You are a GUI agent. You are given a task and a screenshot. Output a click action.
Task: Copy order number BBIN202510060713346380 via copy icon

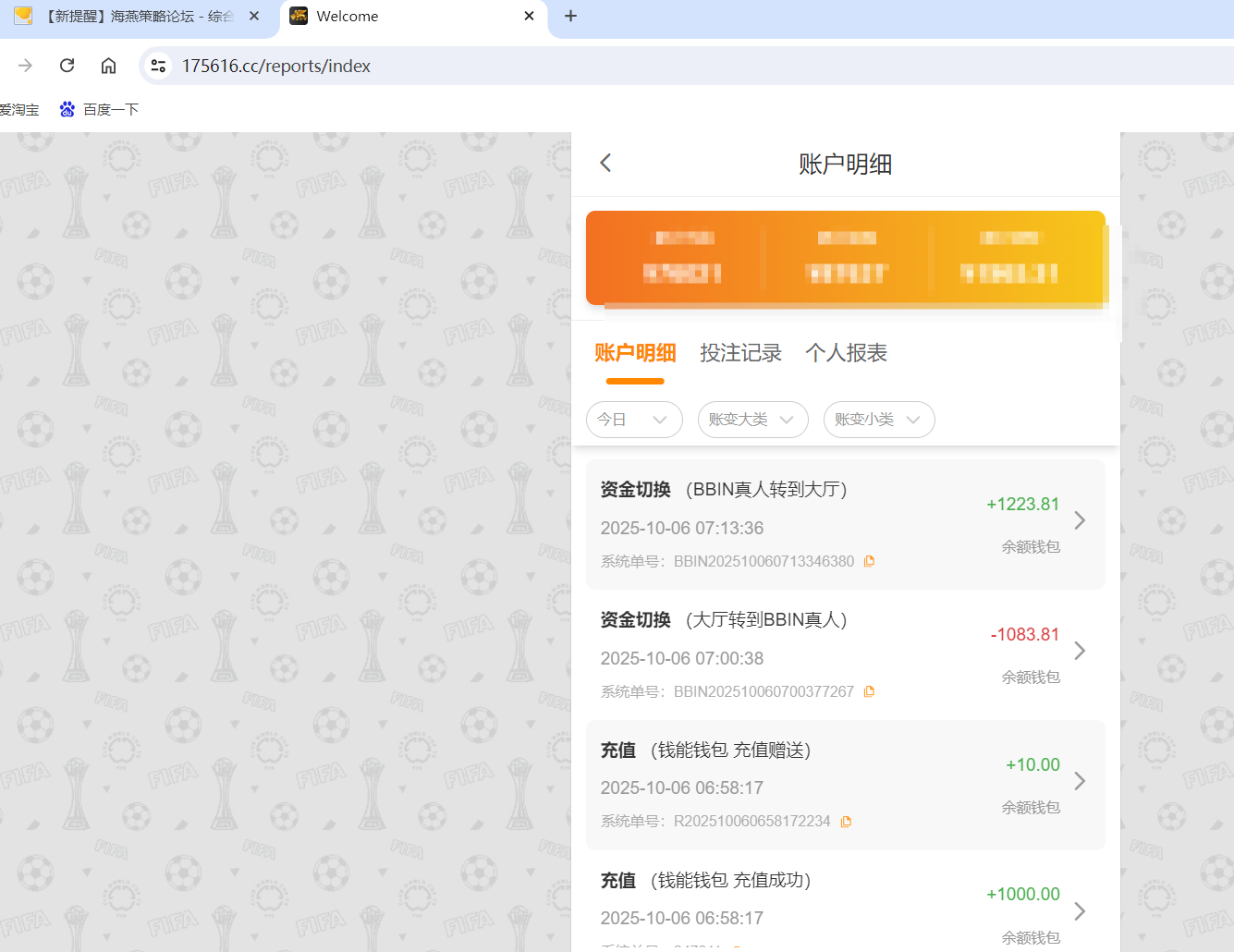(x=869, y=560)
